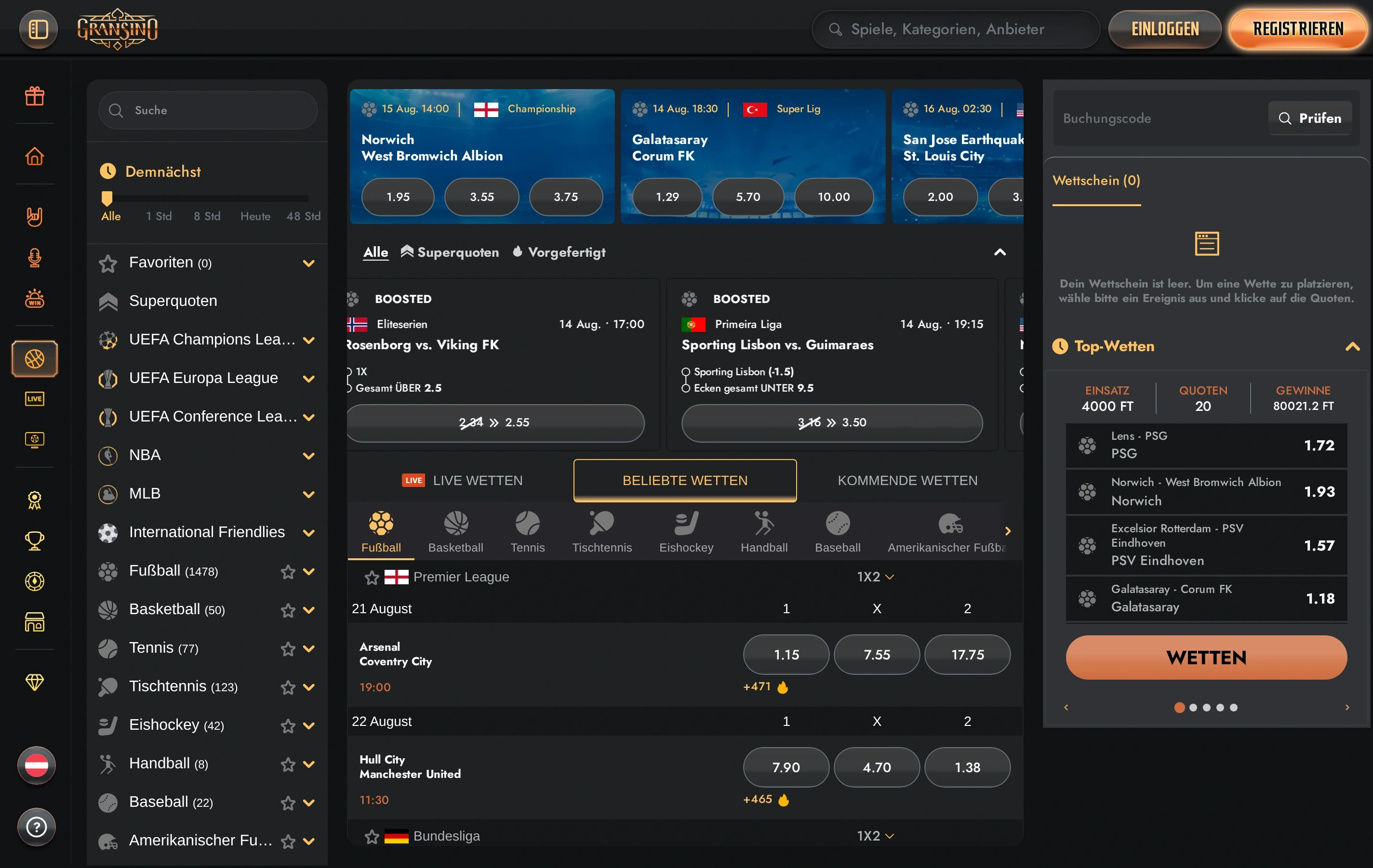Viewport: 1373px width, 868px height.
Task: Collapse the boosted bets section chevron
Action: (1000, 252)
